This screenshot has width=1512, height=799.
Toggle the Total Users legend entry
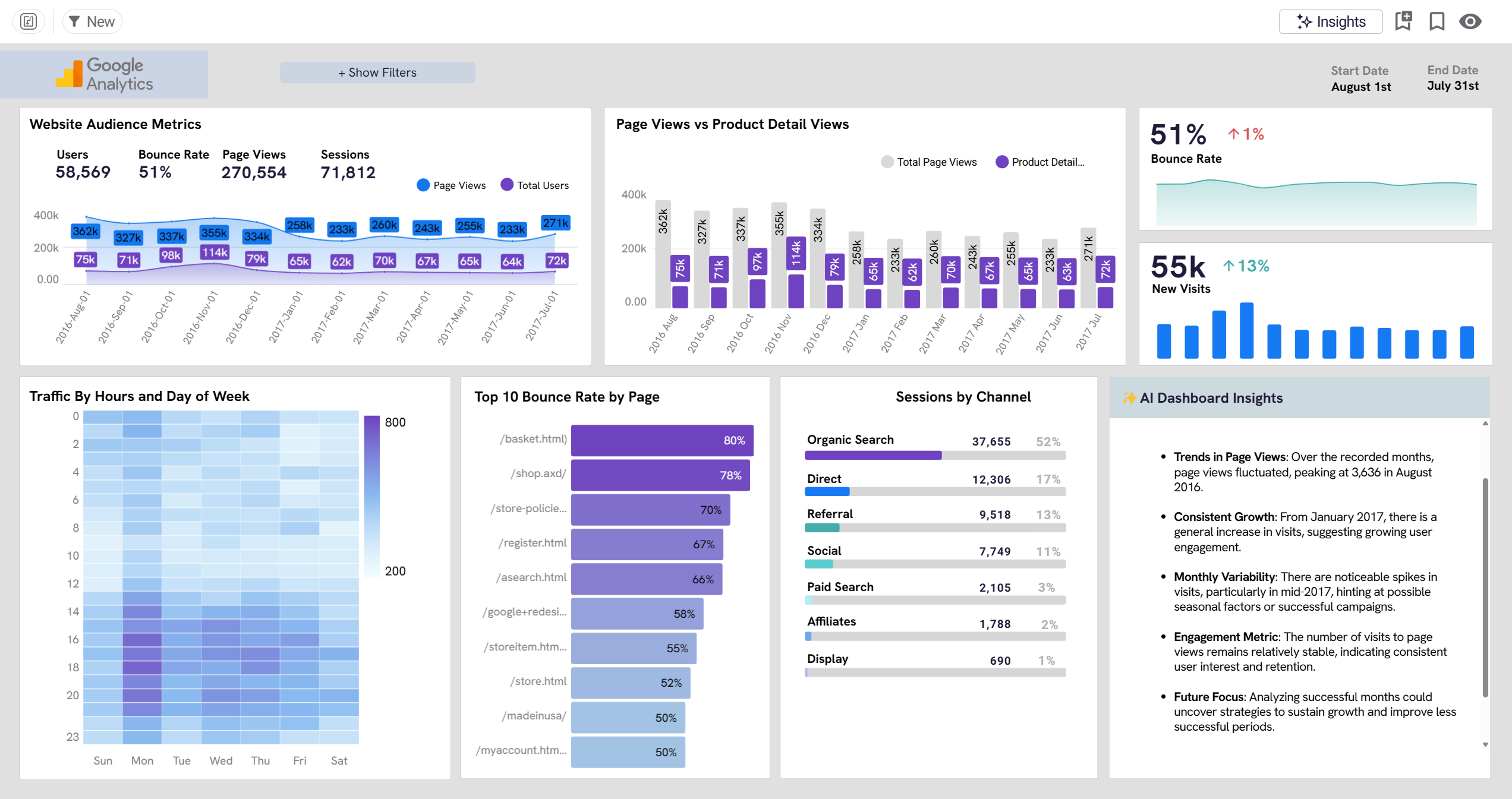pos(534,185)
